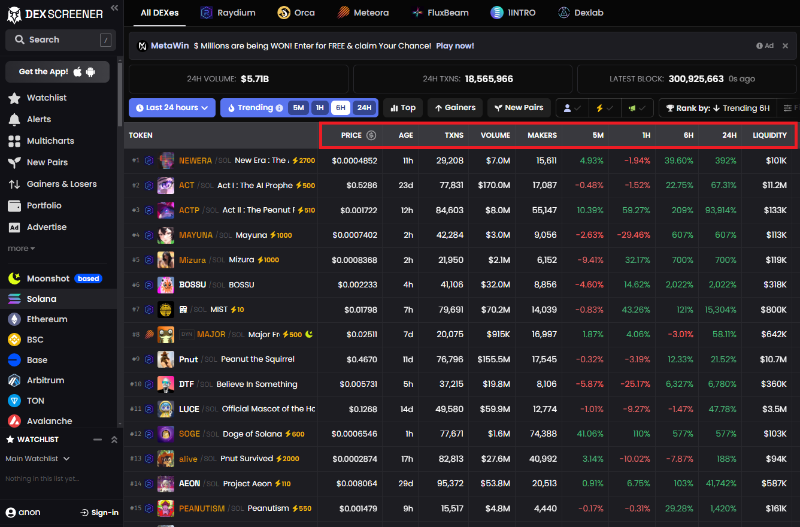Click the Gainers button
800x527 pixels.
point(455,108)
